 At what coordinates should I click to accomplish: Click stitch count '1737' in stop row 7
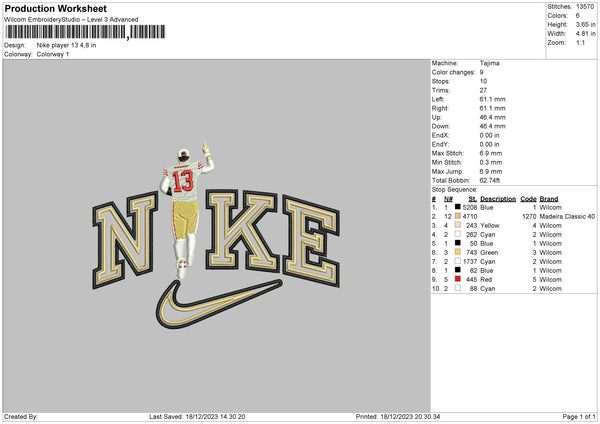470,261
